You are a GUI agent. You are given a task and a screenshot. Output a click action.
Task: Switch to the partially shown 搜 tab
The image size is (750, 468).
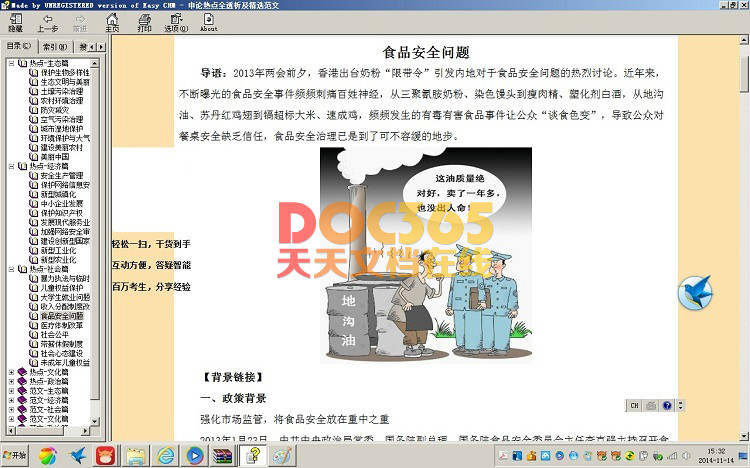point(82,47)
